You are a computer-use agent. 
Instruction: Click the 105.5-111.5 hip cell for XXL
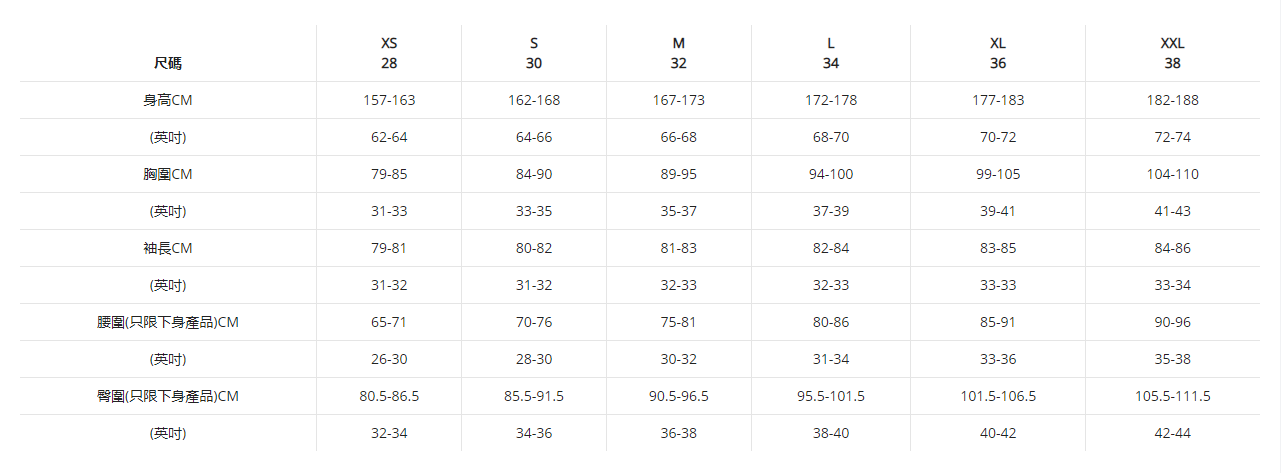(x=1173, y=396)
